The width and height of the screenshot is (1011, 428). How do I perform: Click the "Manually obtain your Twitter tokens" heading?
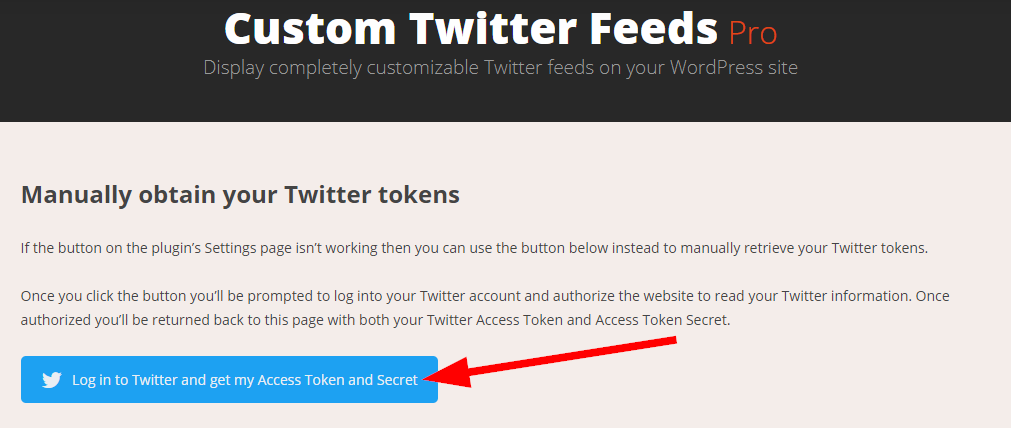240,195
